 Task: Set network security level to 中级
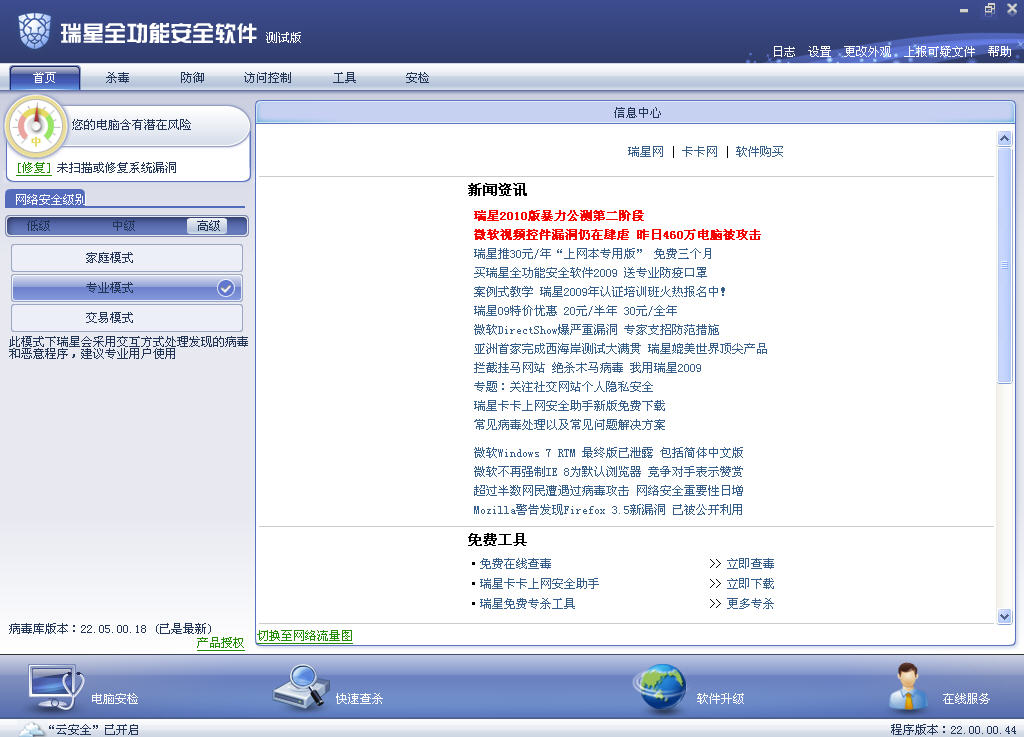pos(123,226)
